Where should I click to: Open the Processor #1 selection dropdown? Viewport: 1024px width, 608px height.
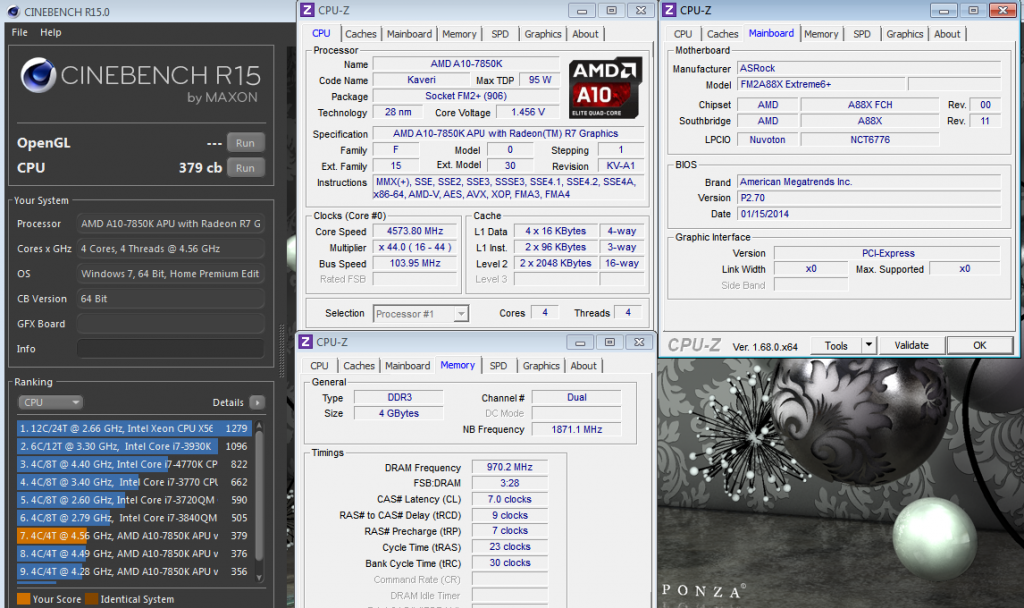[420, 314]
